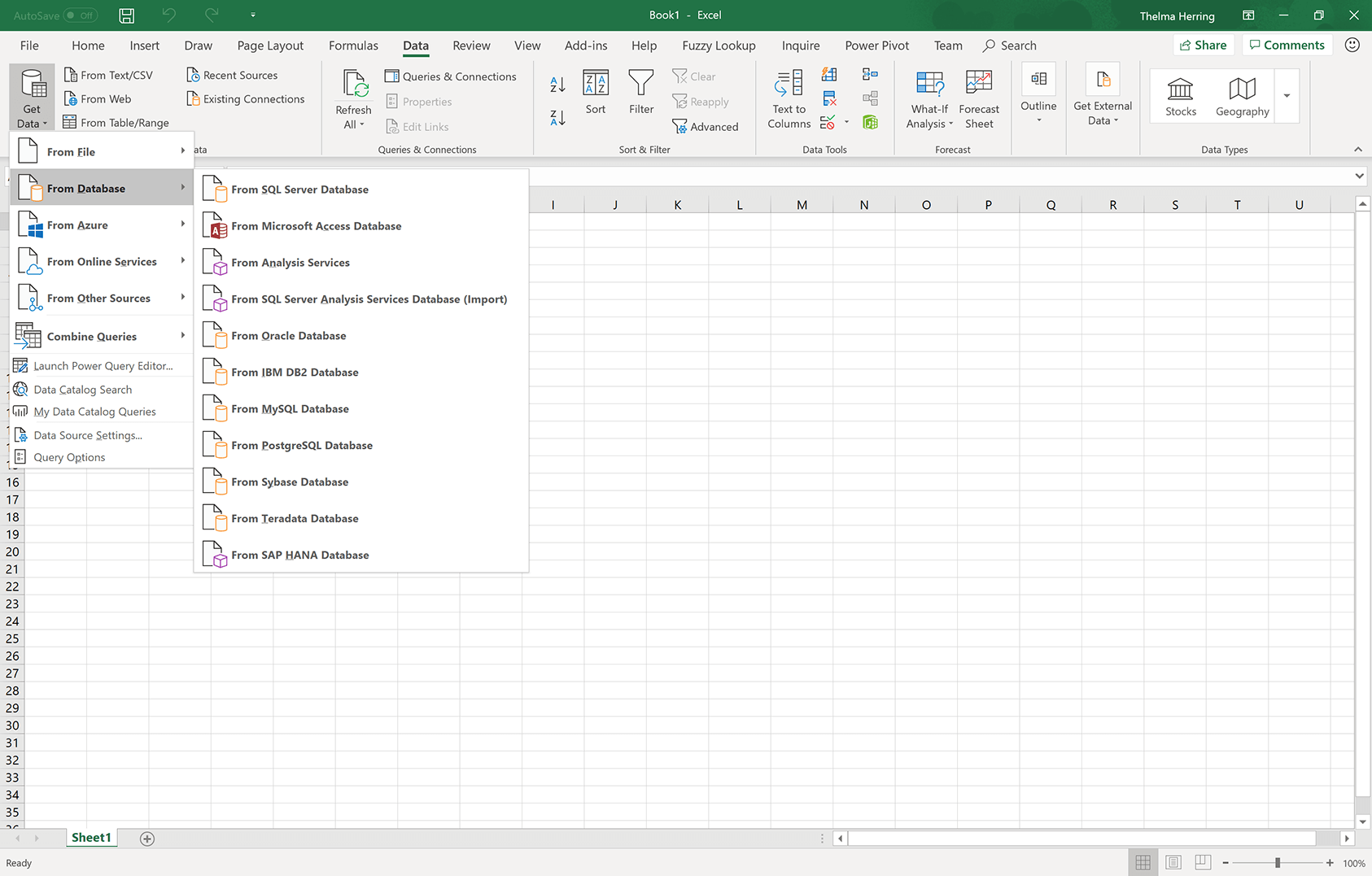Select From Oracle Database
1372x876 pixels.
coord(361,336)
